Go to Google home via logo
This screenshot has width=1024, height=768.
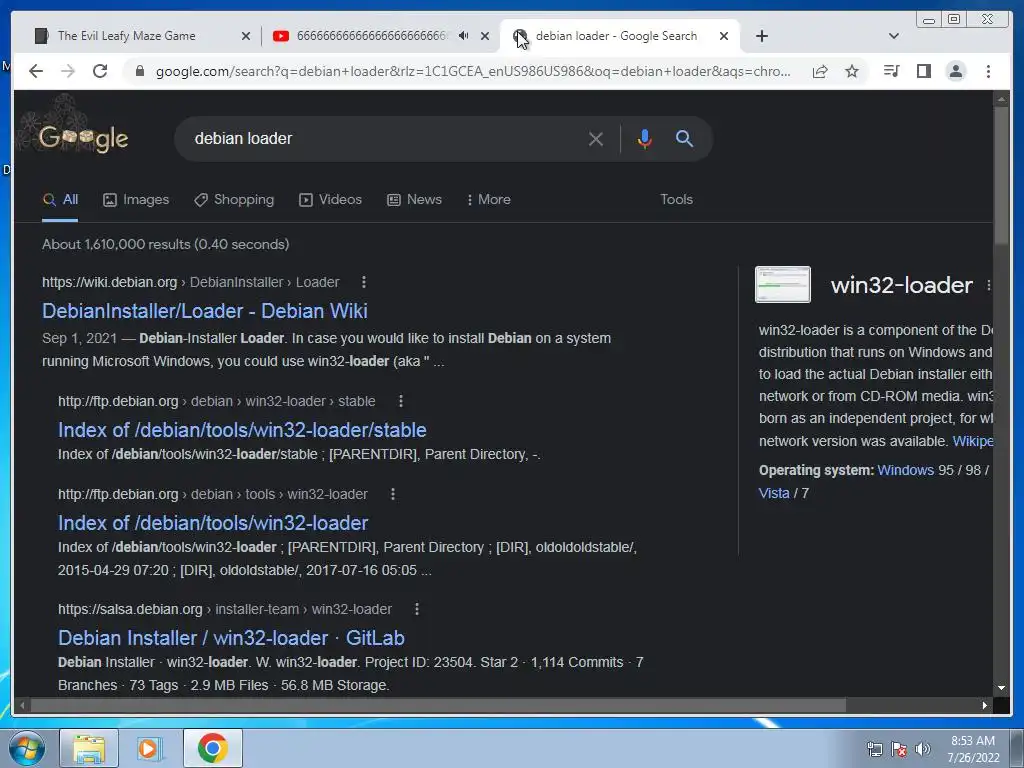click(x=83, y=138)
